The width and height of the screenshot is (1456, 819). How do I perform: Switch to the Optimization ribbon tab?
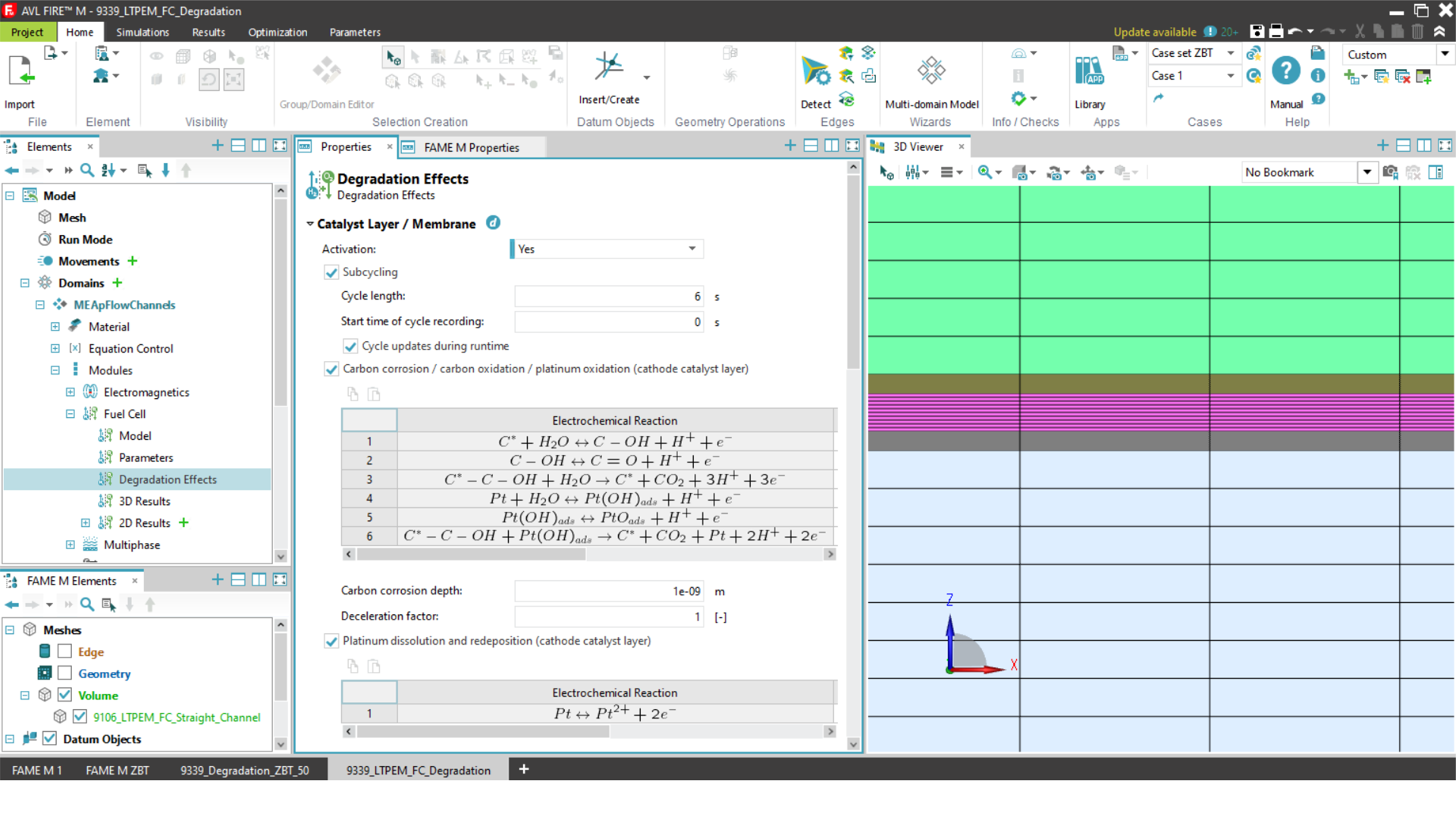click(x=278, y=32)
